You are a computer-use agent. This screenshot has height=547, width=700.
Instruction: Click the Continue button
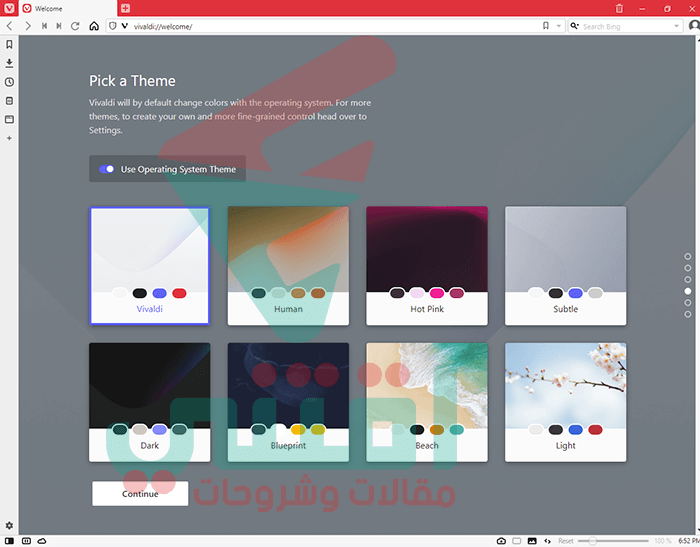[x=140, y=493]
